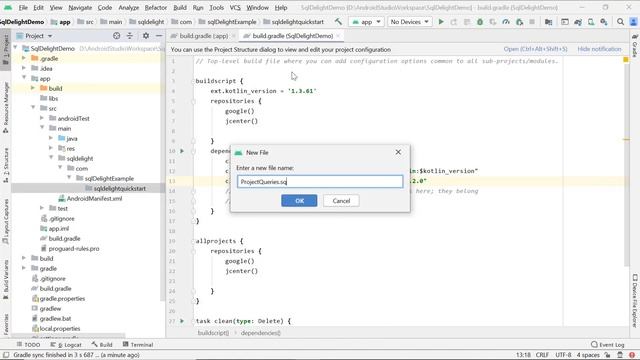
Task: Expand the test folder
Action: [42, 208]
